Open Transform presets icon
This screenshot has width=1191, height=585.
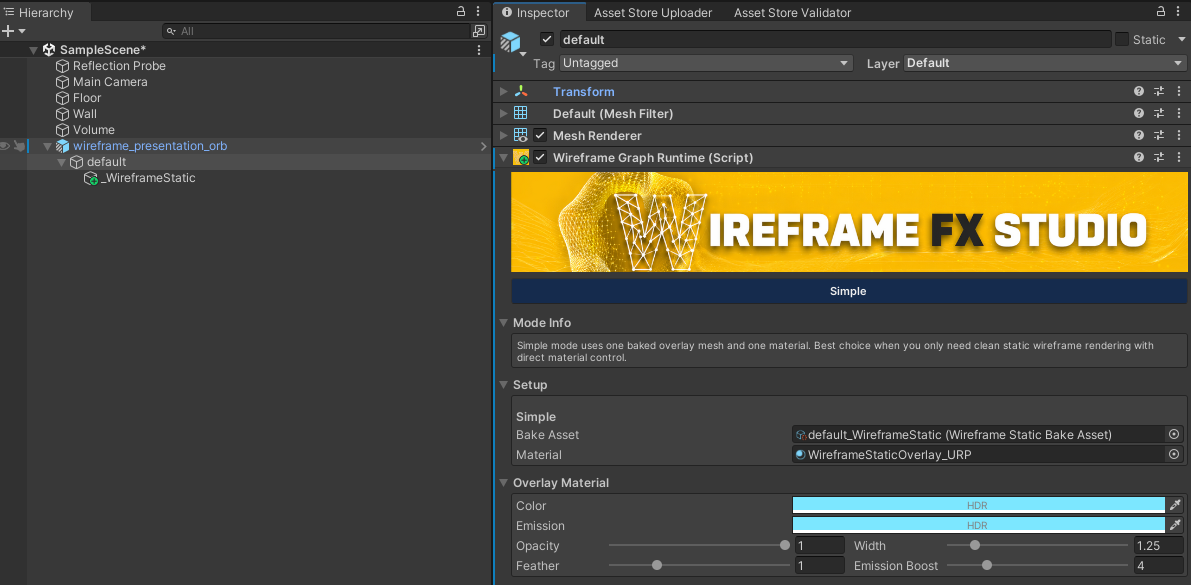(1159, 91)
